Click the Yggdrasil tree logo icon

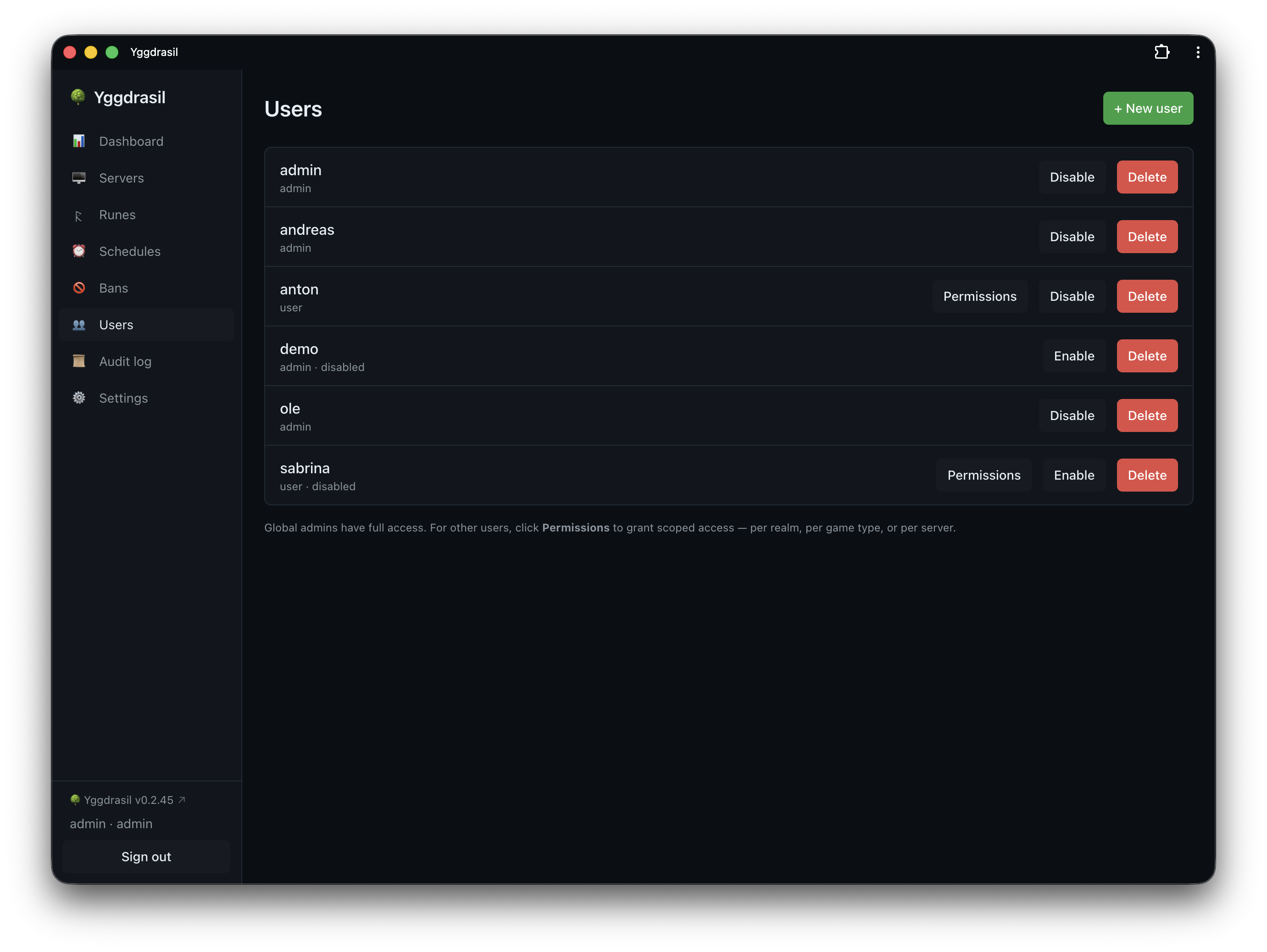point(78,97)
